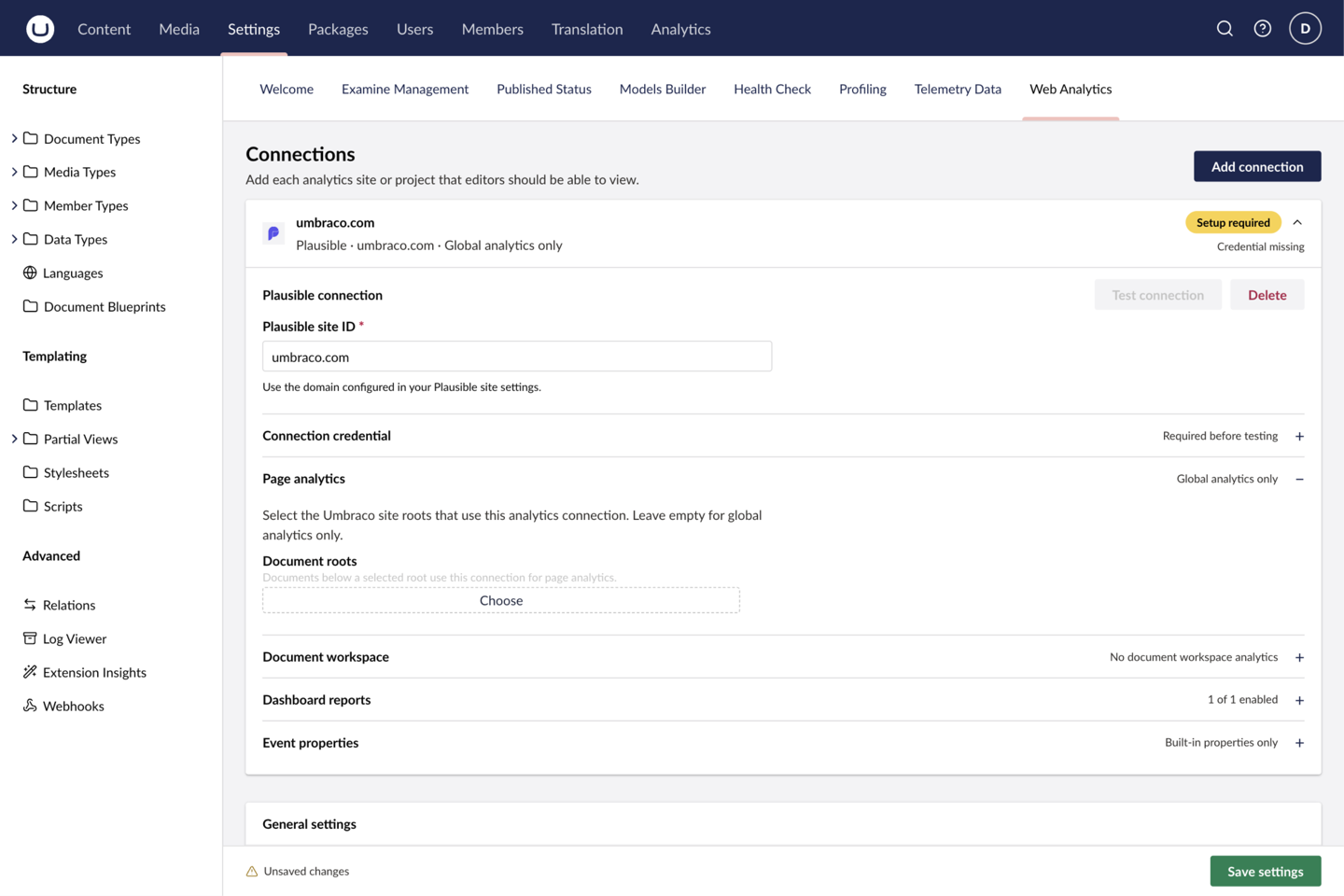Expand the Data Types tree node
1344x896 pixels.
(x=14, y=239)
